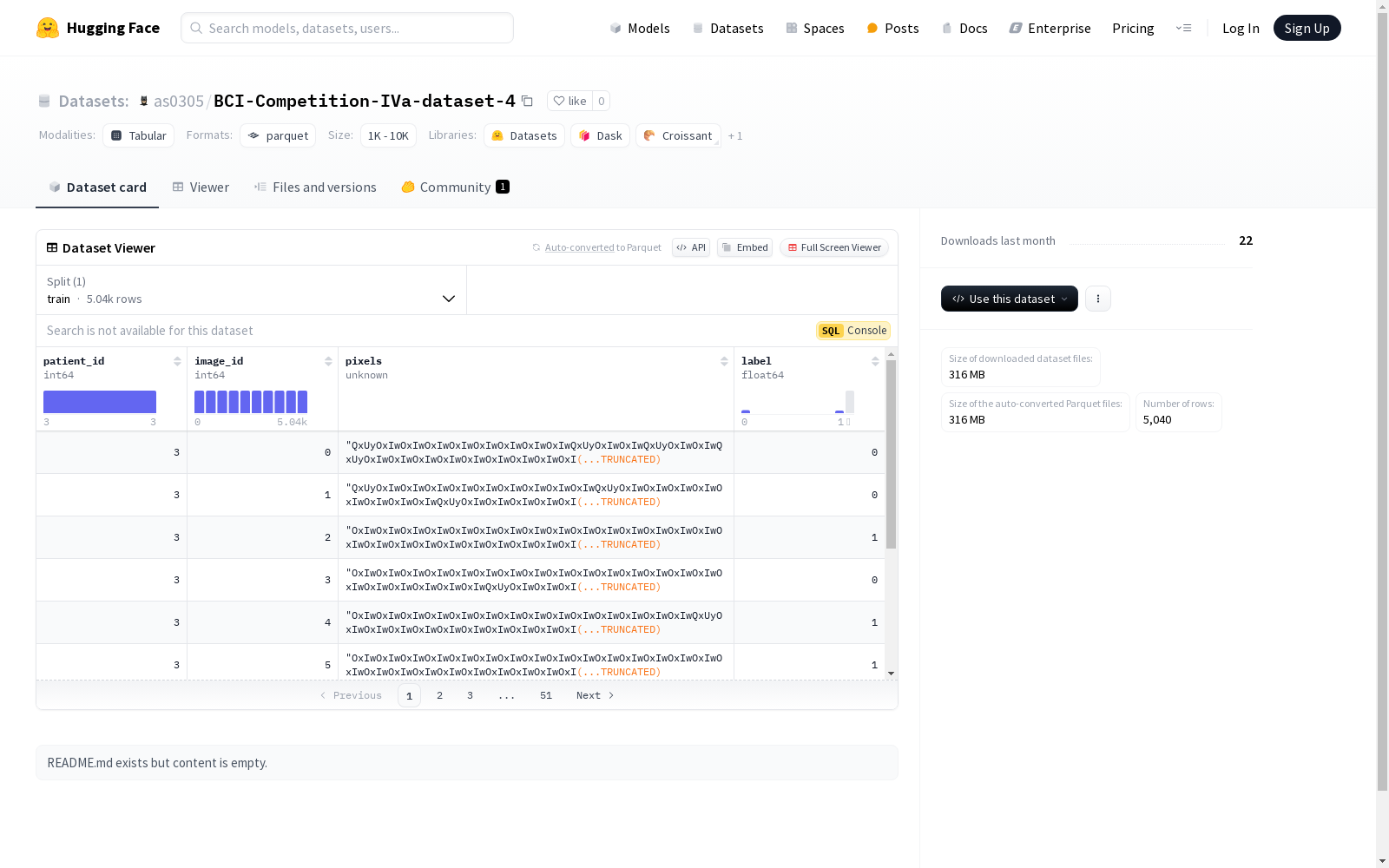The image size is (1389, 868).
Task: Open the Pricing page link
Action: (x=1133, y=28)
